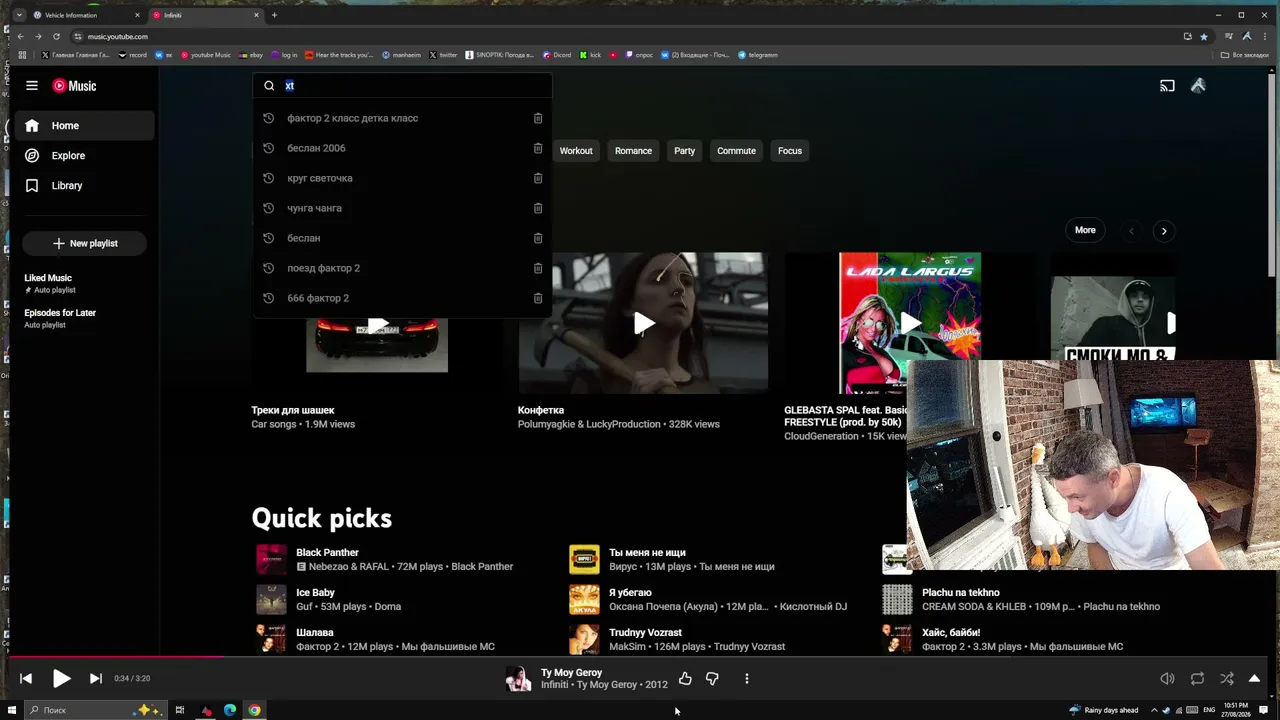The width and height of the screenshot is (1280, 720).
Task: Click the More button above carousel
Action: tap(1085, 230)
